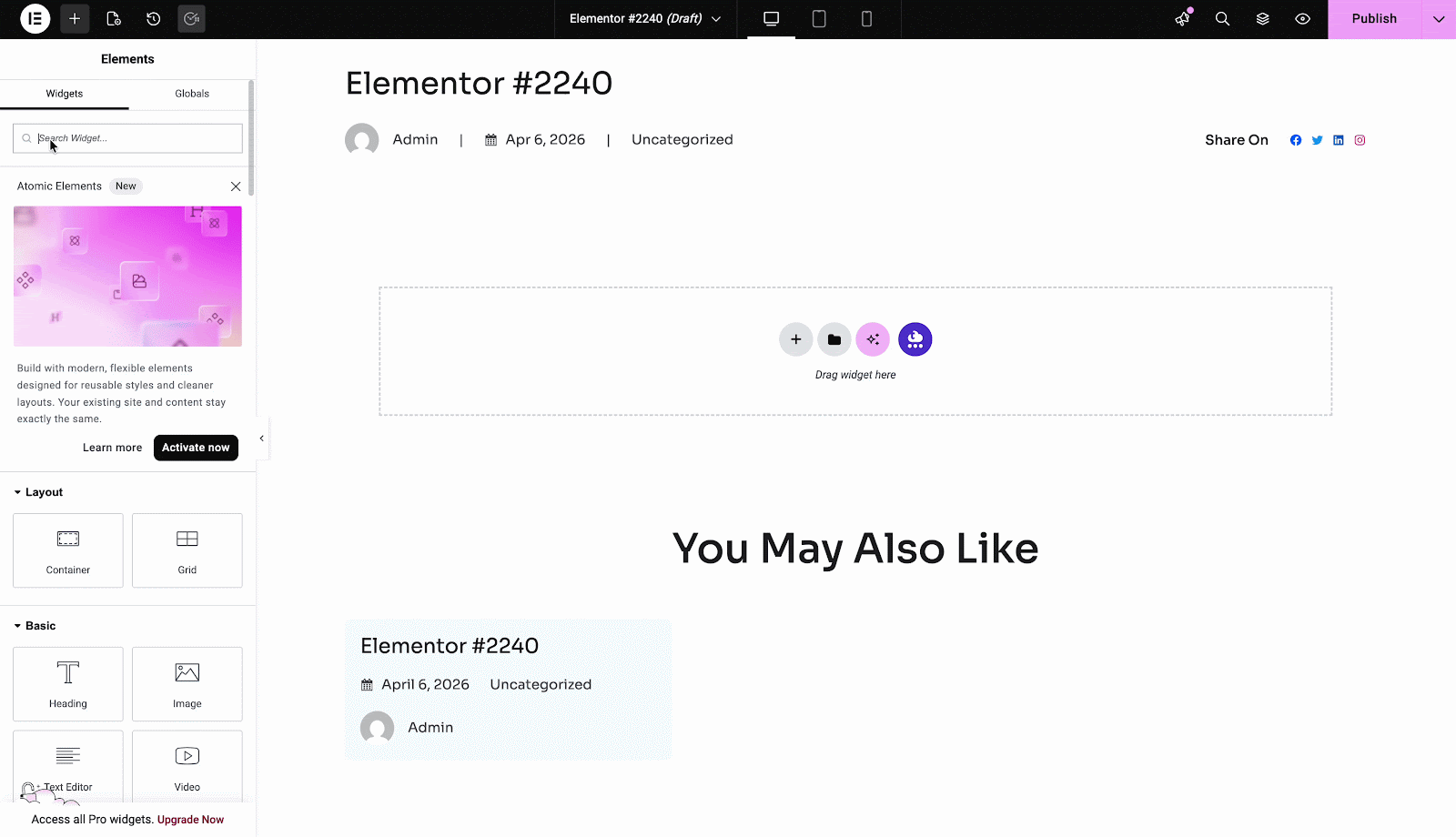Switch to the Globals tab
Image resolution: width=1456 pixels, height=837 pixels.
tap(192, 94)
